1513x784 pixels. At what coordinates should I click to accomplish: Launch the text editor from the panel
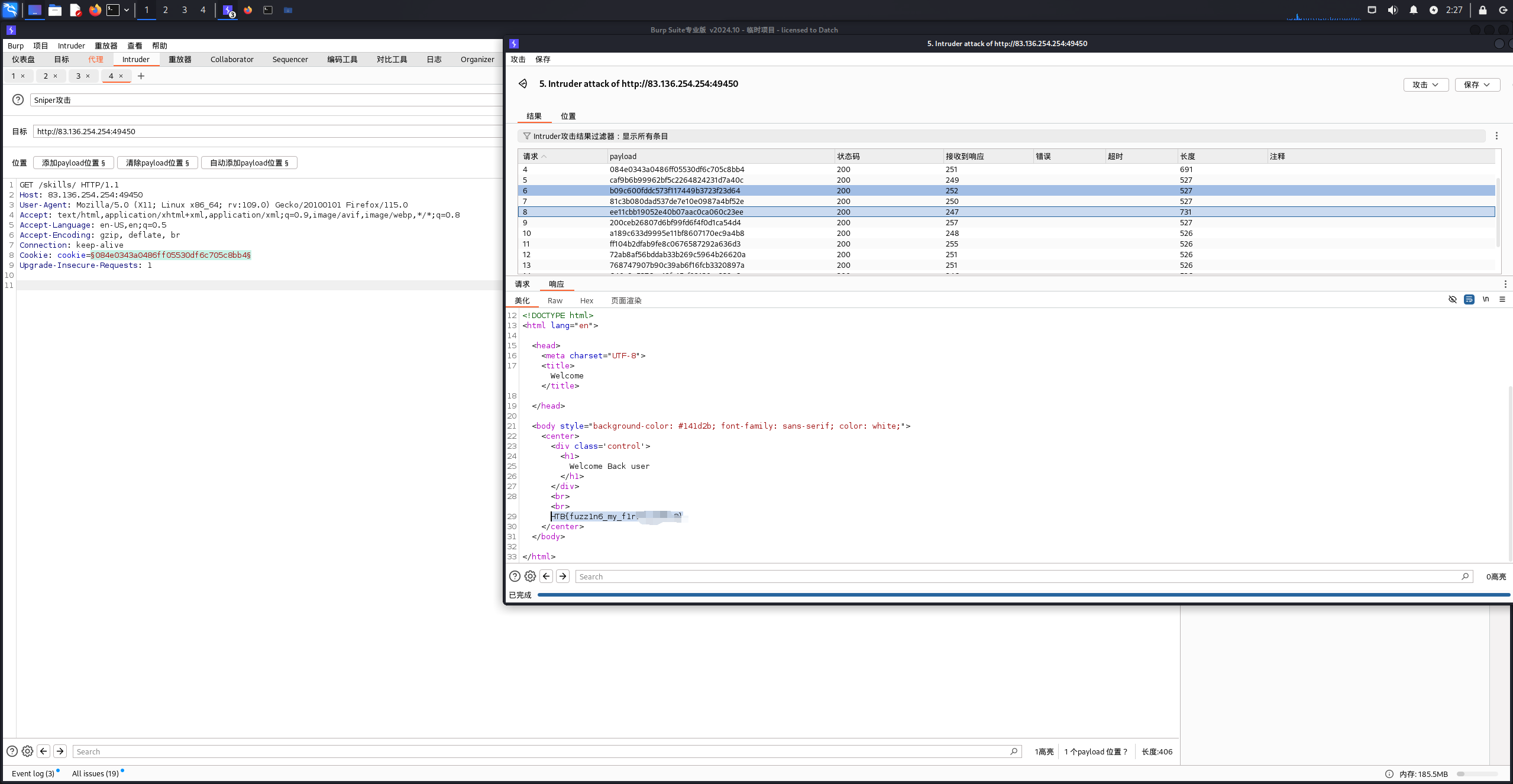click(75, 10)
